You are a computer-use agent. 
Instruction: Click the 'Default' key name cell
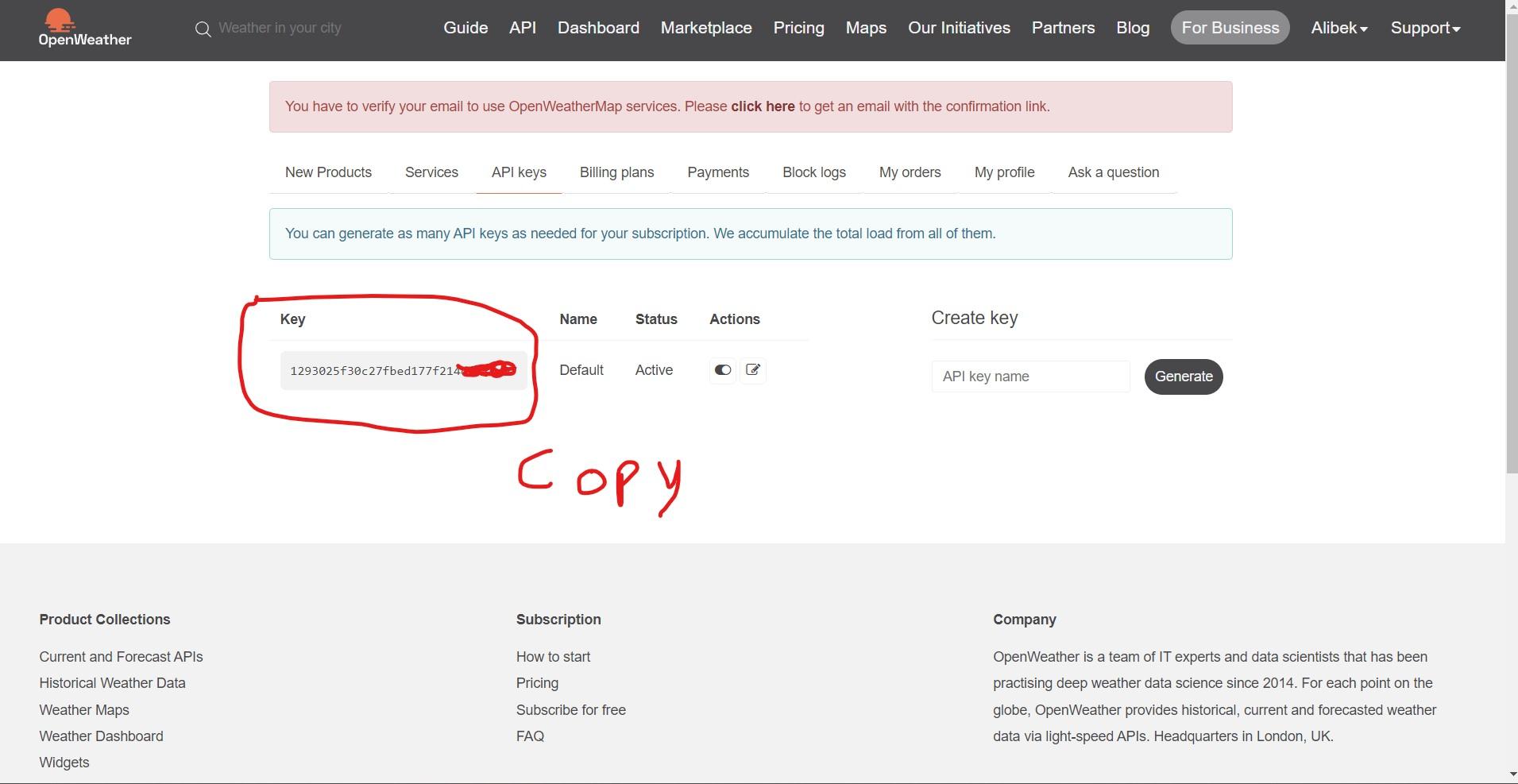(581, 370)
